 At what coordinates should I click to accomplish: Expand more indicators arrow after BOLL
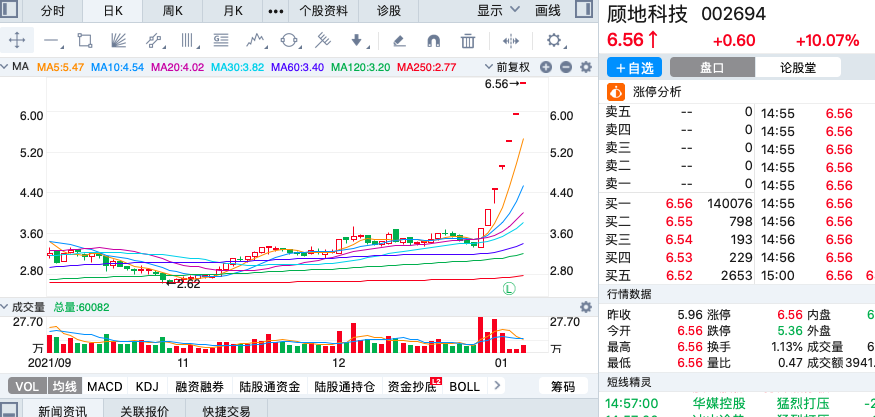497,386
